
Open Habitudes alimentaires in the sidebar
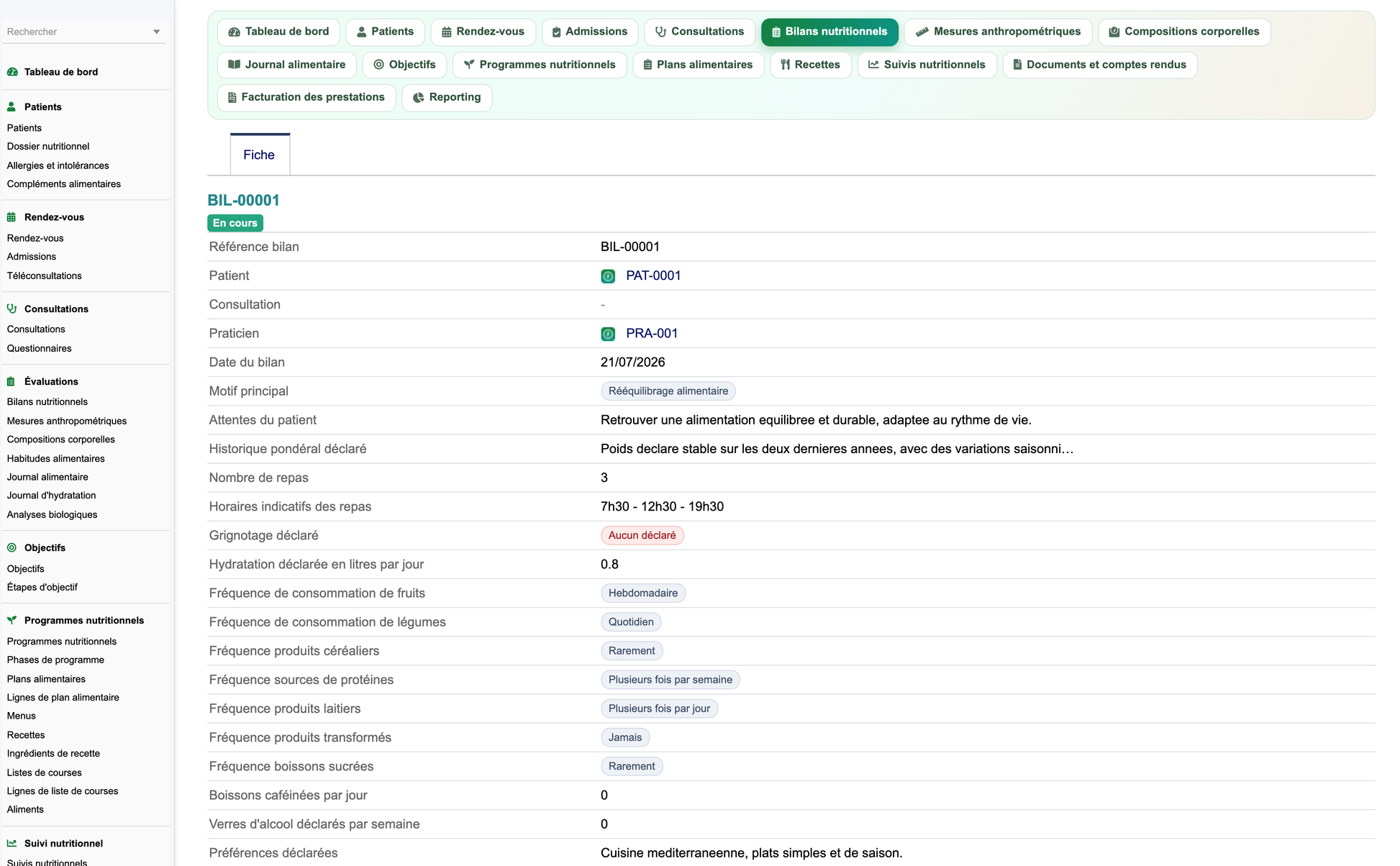56,458
